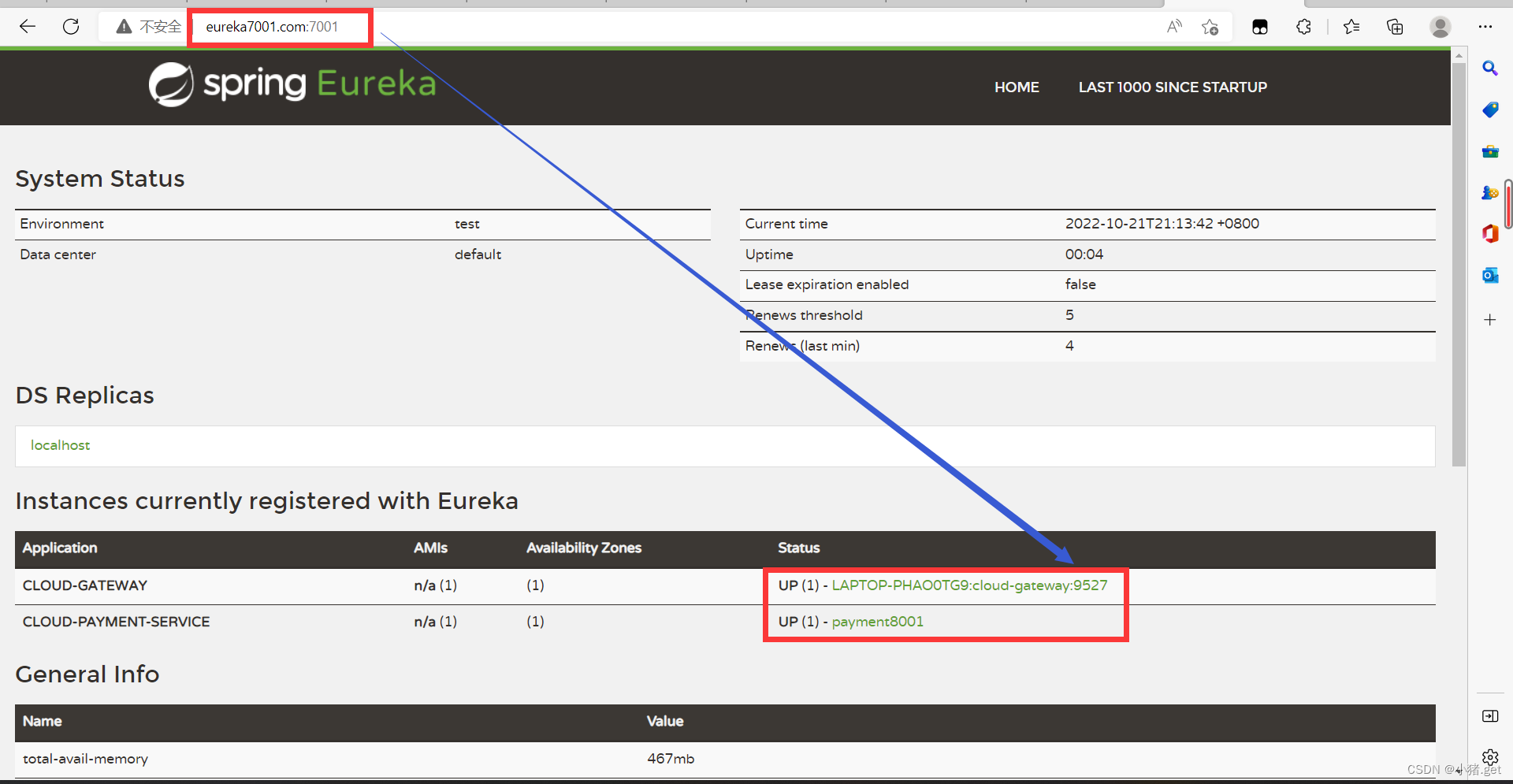Select the CLOUD-PAYMENT-SERVICE application cell
Image resolution: width=1513 pixels, height=784 pixels.
[x=117, y=622]
